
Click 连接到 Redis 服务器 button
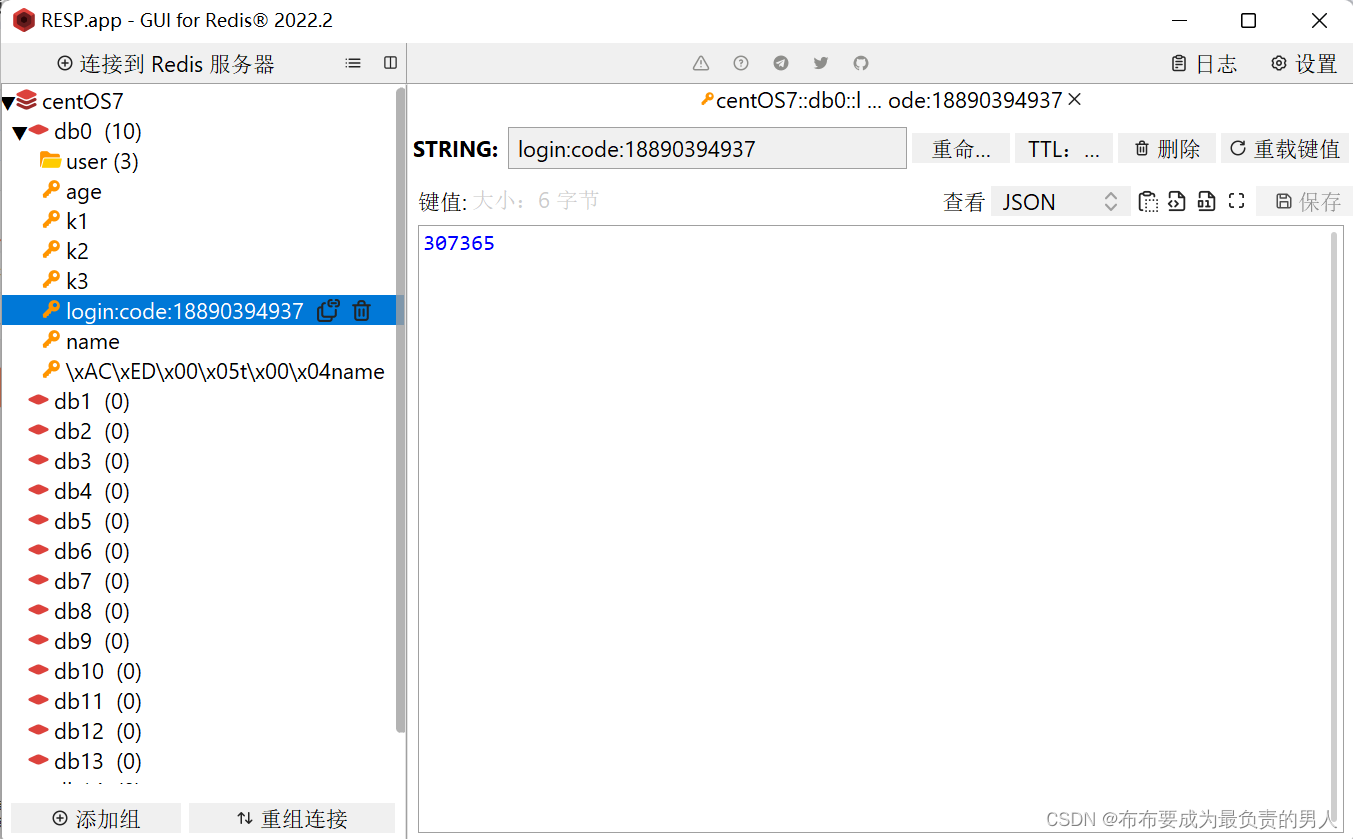[x=166, y=64]
